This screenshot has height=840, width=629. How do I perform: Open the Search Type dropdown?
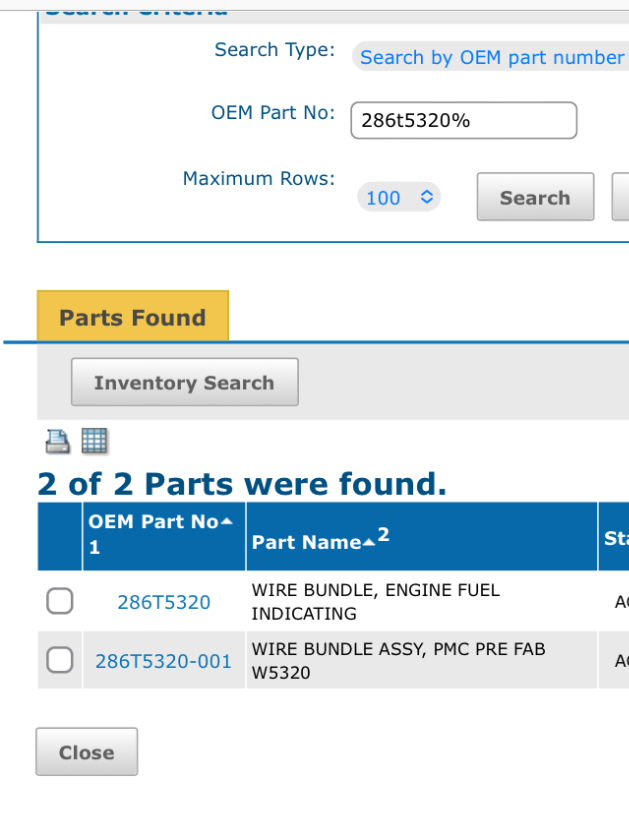pyautogui.click(x=491, y=58)
